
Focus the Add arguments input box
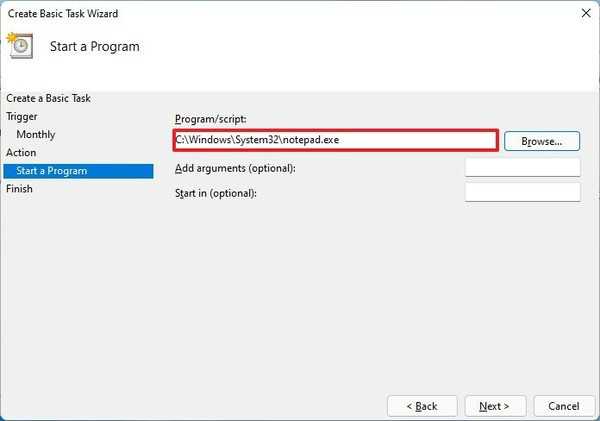pos(522,167)
